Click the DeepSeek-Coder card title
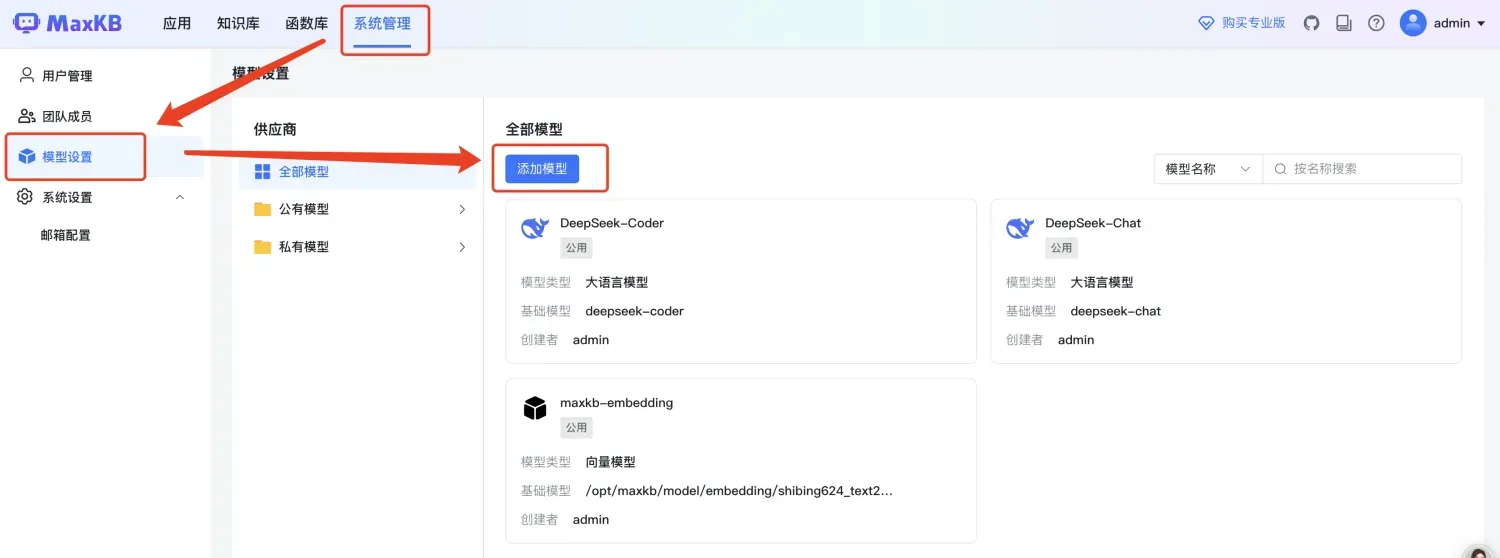 click(612, 223)
